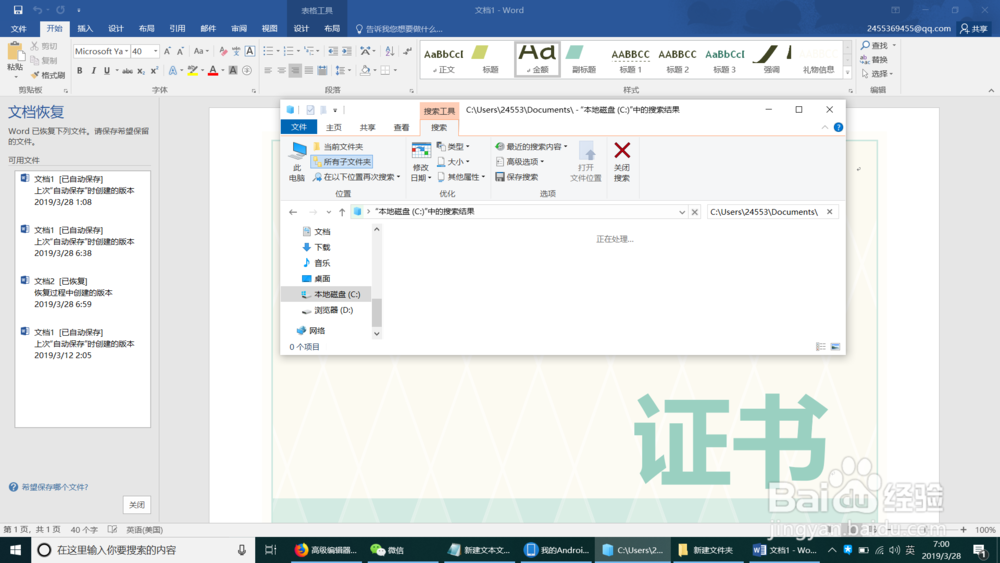Toggle character shading A button
The height and width of the screenshot is (563, 1000).
pos(233,71)
